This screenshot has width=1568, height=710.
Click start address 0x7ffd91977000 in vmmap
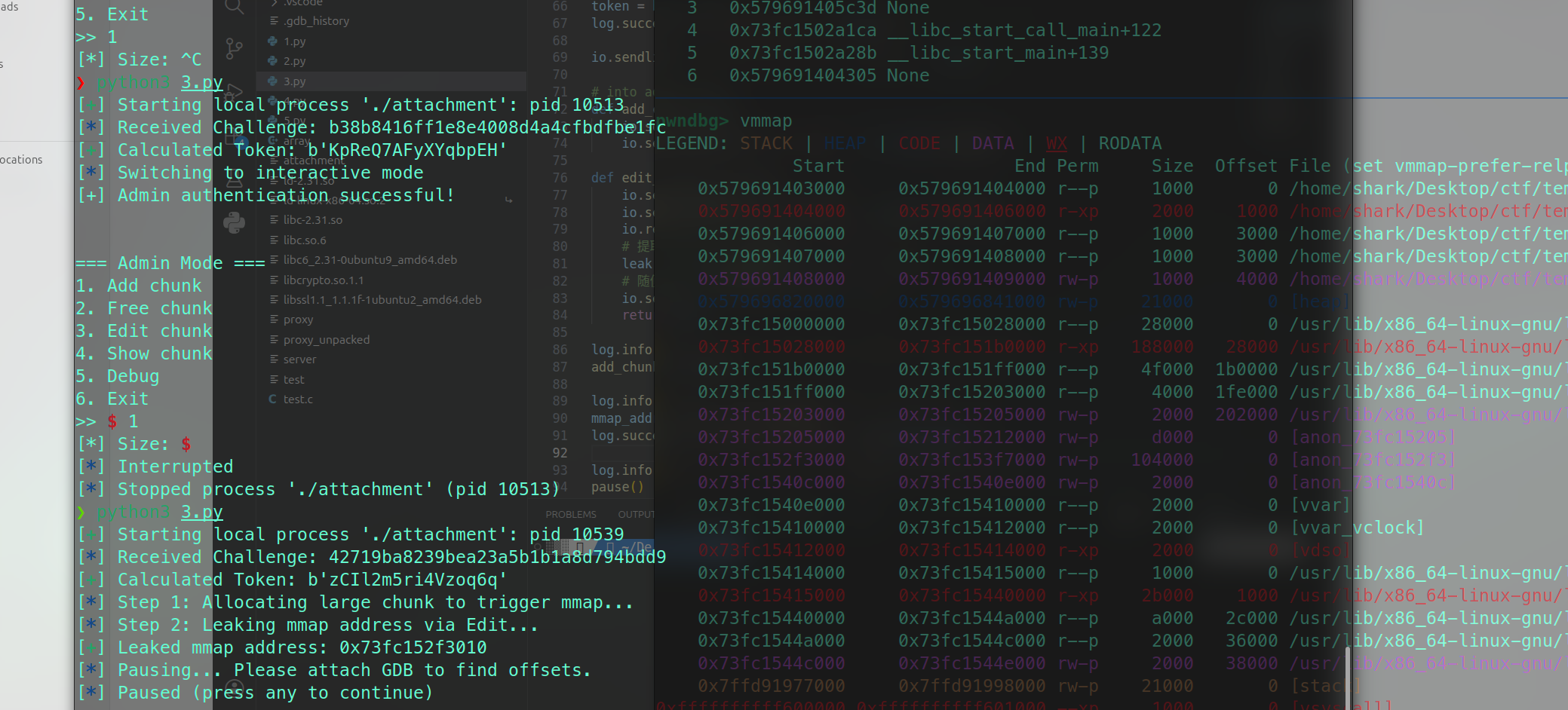point(771,686)
